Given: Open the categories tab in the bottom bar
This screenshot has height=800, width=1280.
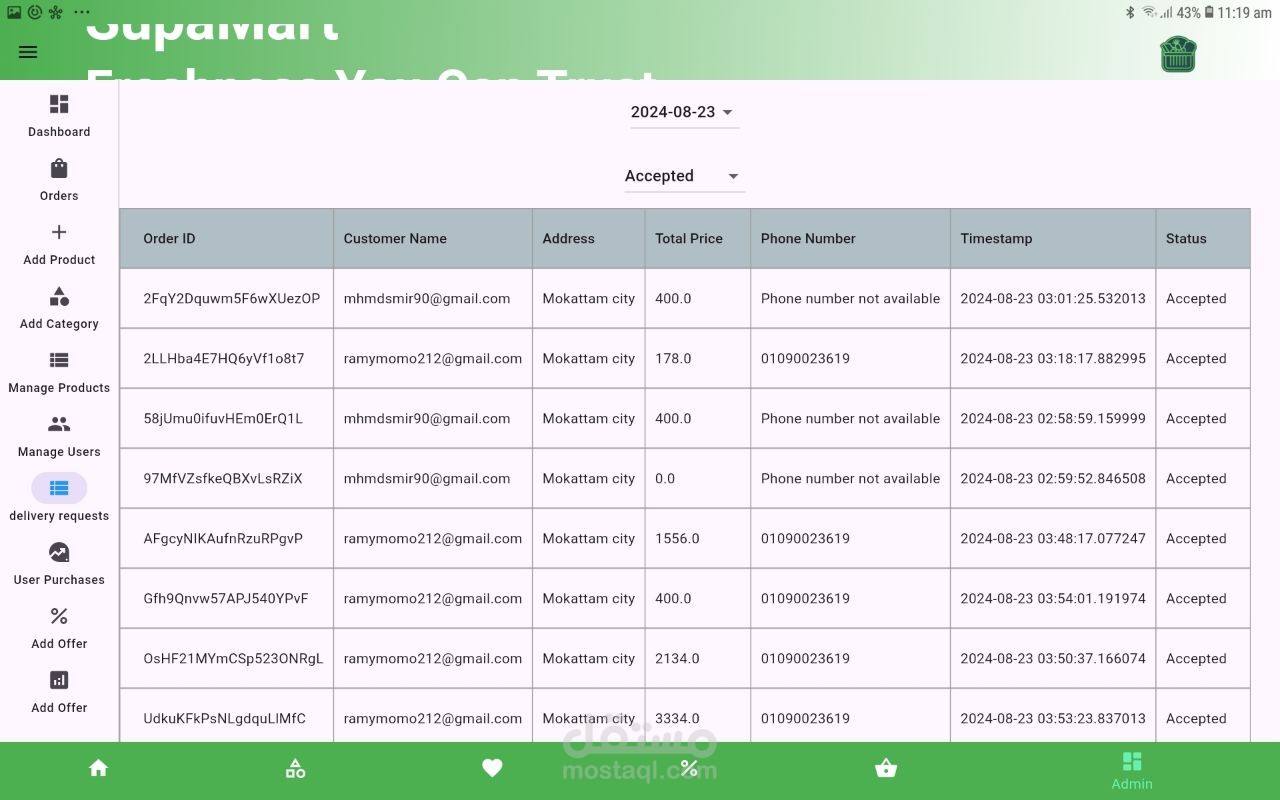Looking at the screenshot, I should click(295, 768).
